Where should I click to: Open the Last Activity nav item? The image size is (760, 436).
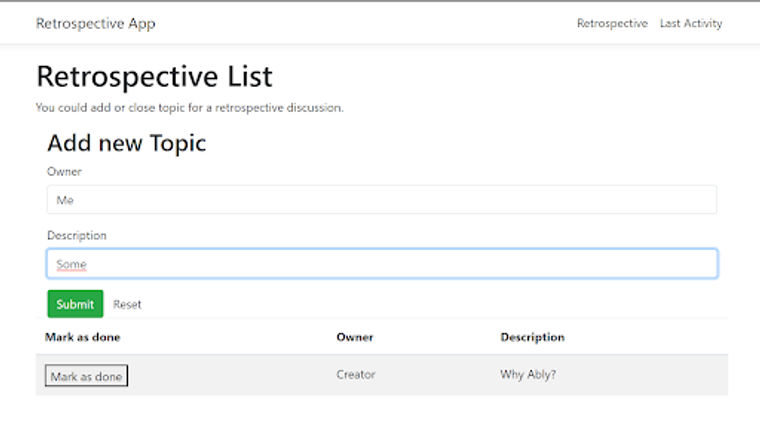[x=691, y=23]
